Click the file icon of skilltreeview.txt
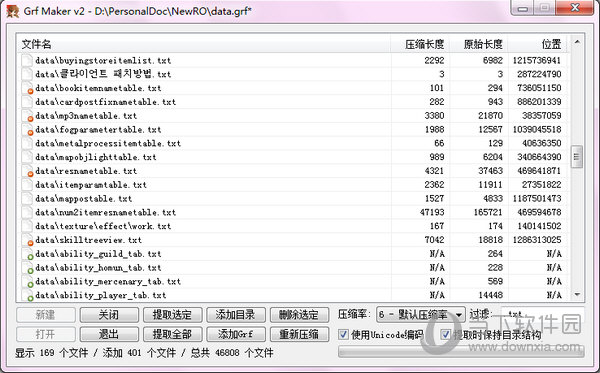This screenshot has width=600, height=373. pos(27,240)
